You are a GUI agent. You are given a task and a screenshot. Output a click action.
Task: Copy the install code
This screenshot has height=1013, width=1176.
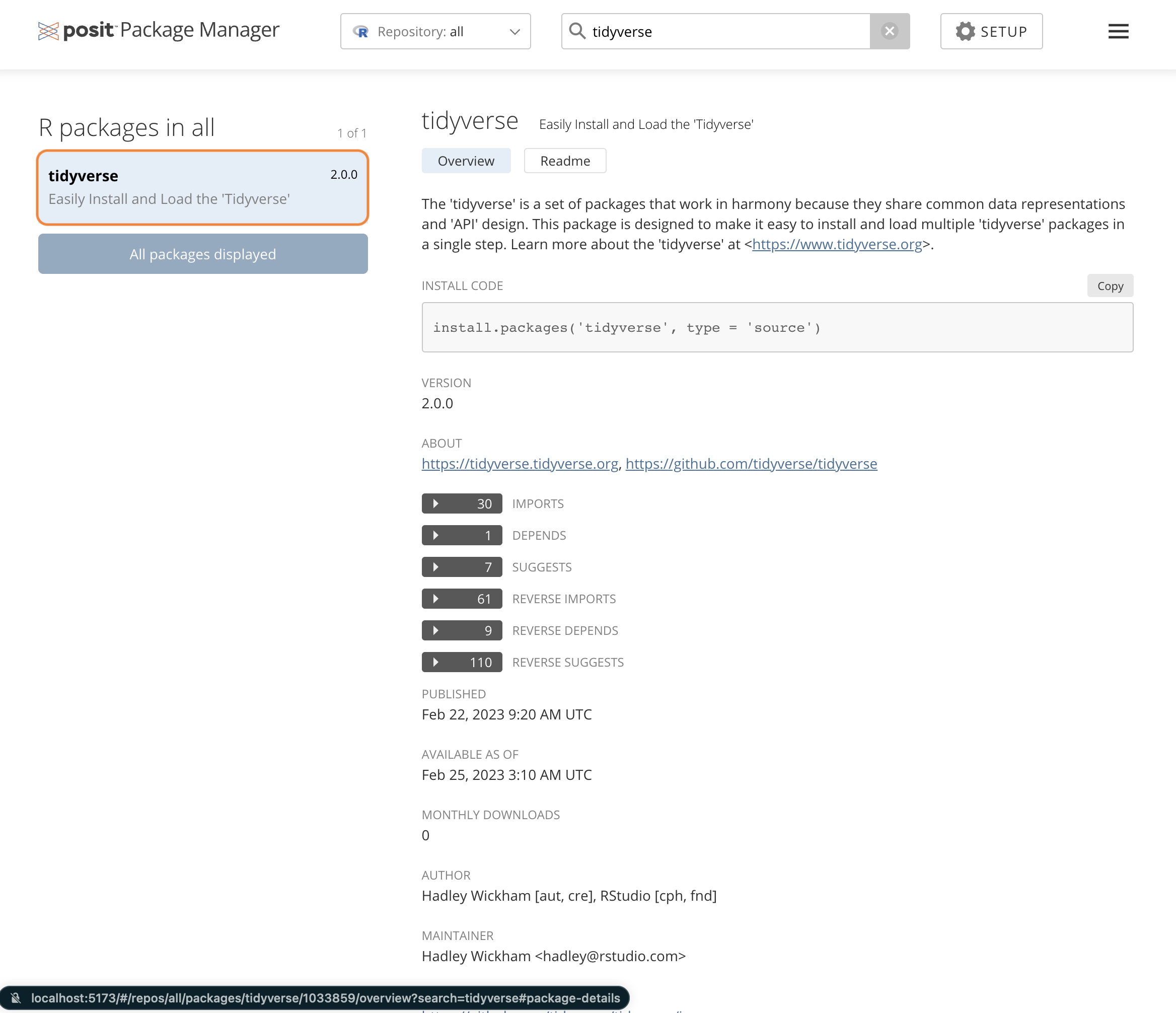[x=1110, y=286]
